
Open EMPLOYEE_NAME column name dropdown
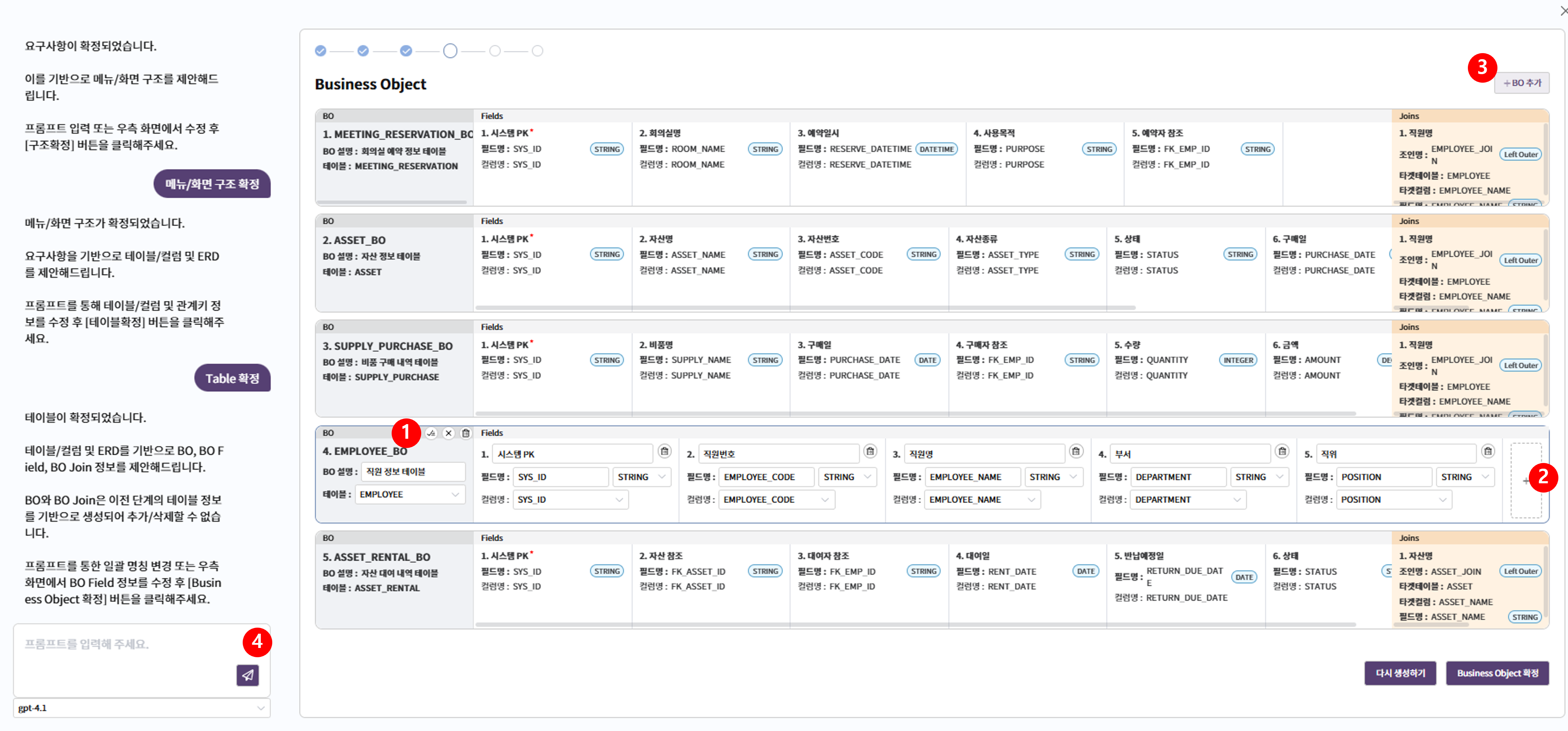[x=982, y=500]
